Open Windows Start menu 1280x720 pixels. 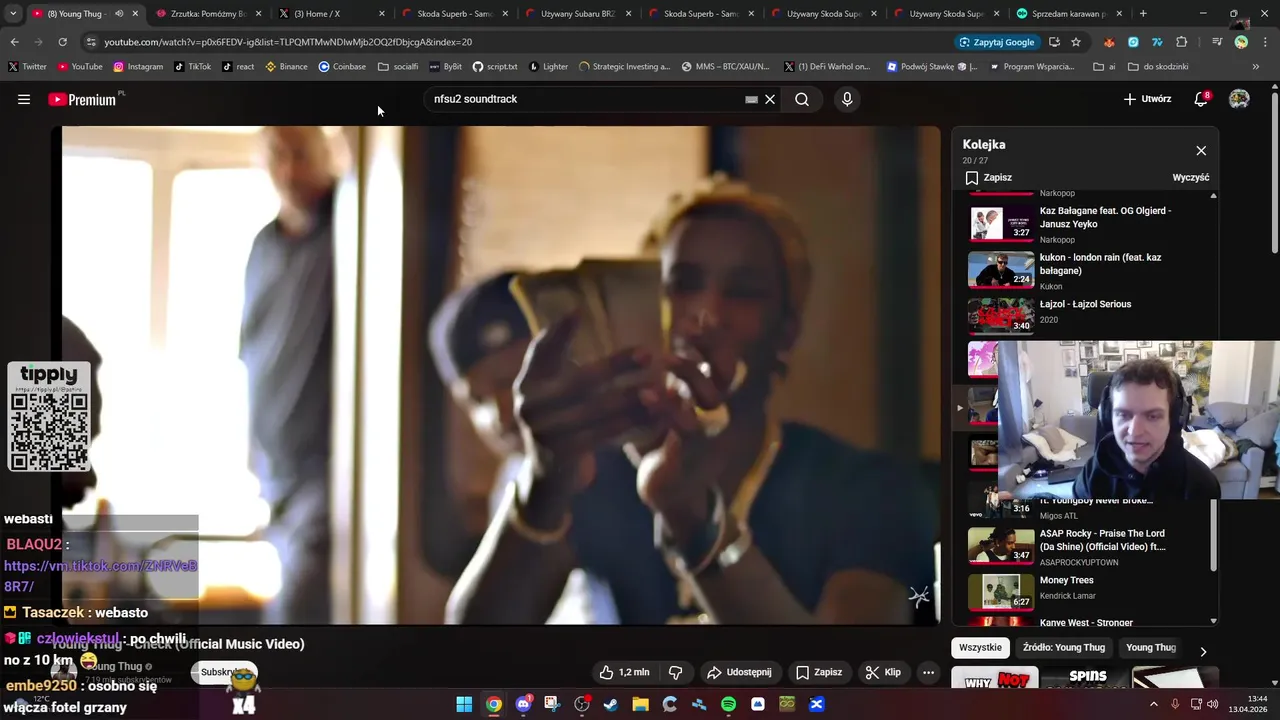click(464, 704)
